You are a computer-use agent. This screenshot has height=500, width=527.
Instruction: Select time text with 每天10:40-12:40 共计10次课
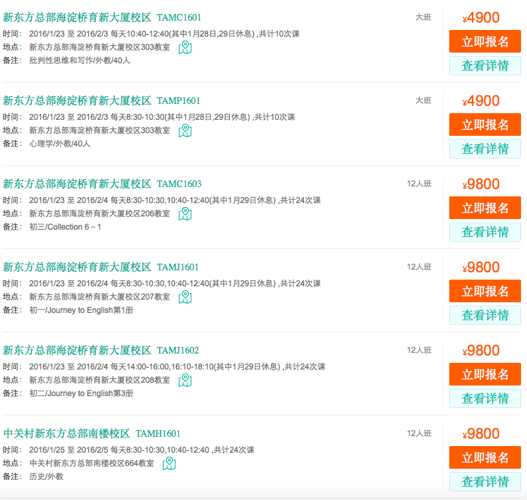pyautogui.click(x=164, y=34)
